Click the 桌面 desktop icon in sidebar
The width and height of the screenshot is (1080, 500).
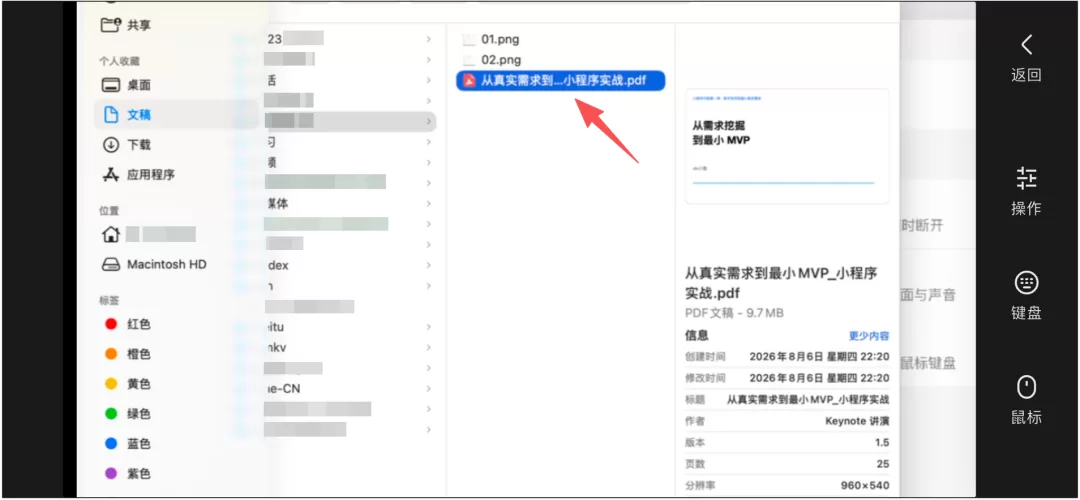(x=111, y=85)
